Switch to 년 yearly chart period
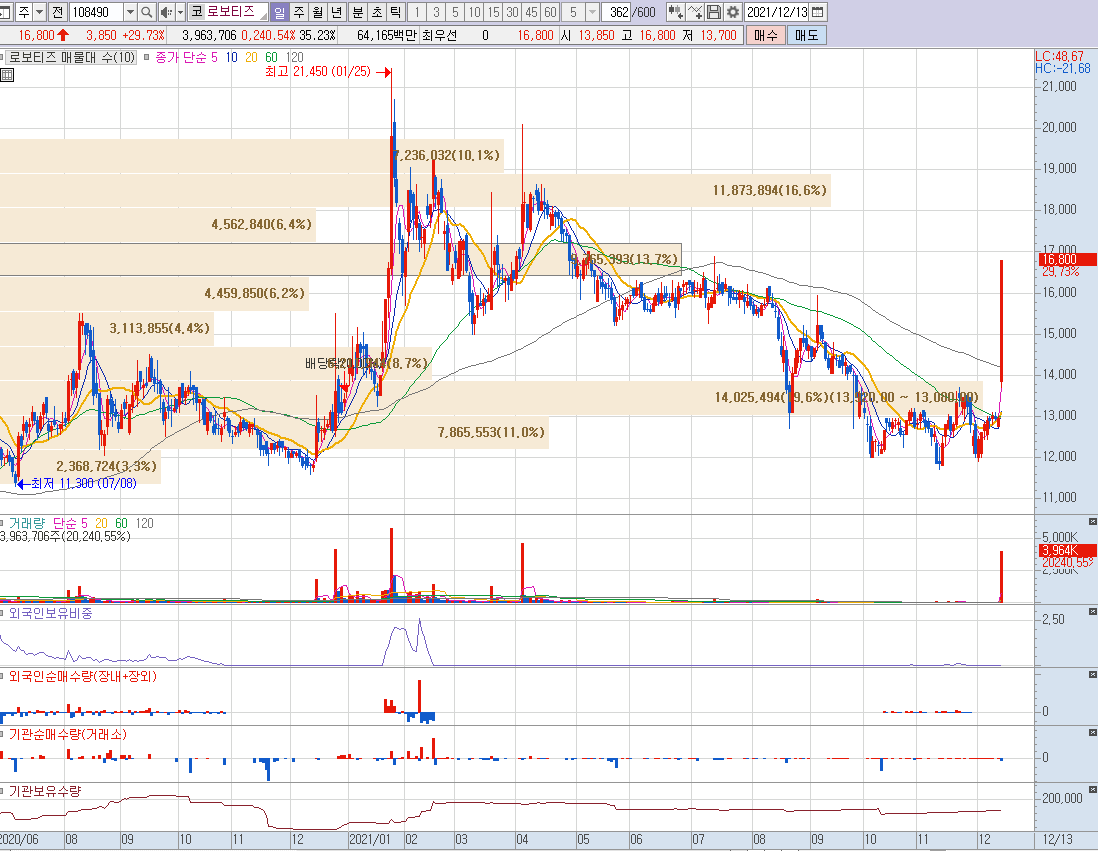 [337, 12]
